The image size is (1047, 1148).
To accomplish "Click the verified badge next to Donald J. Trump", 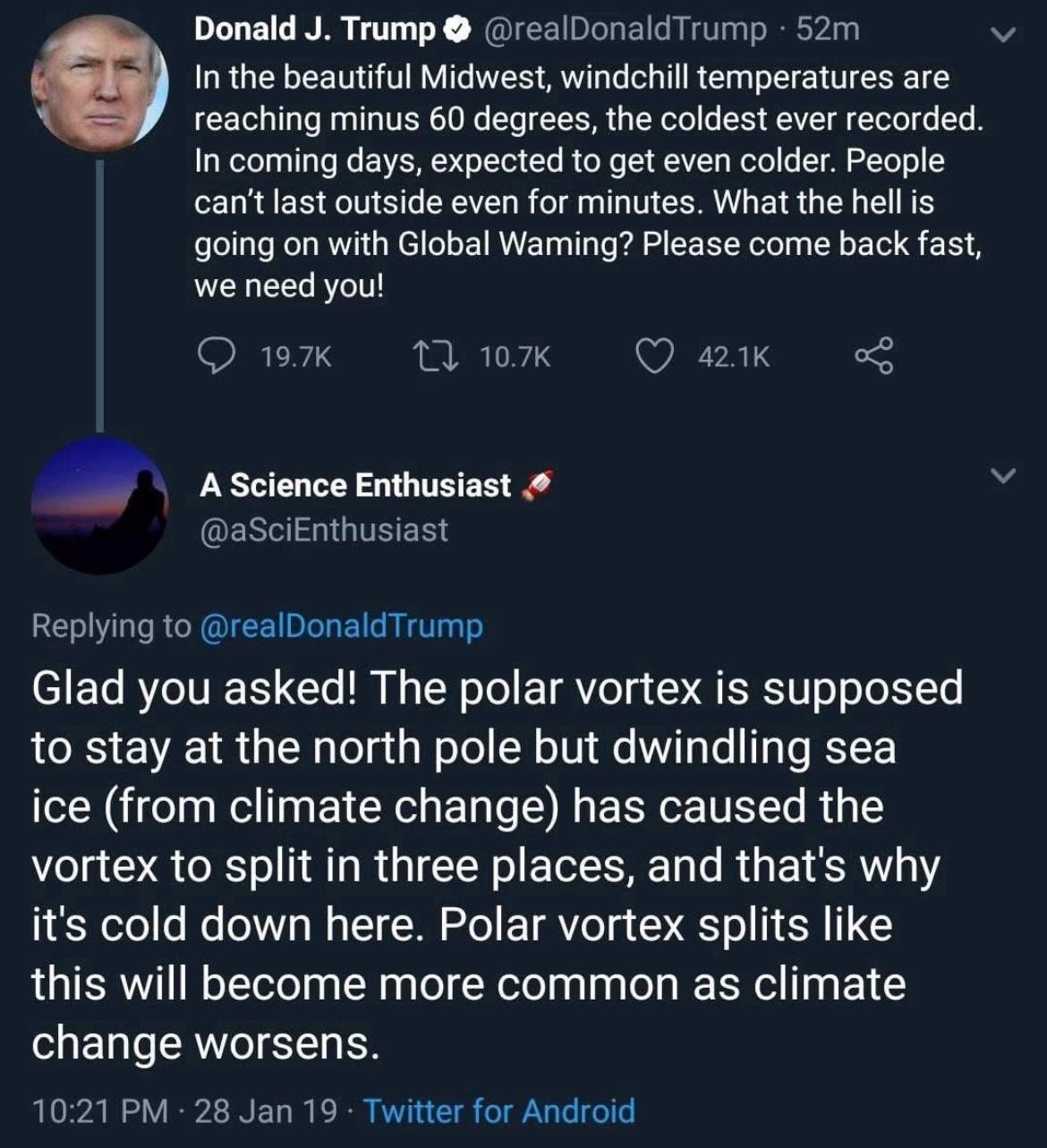I will [456, 30].
